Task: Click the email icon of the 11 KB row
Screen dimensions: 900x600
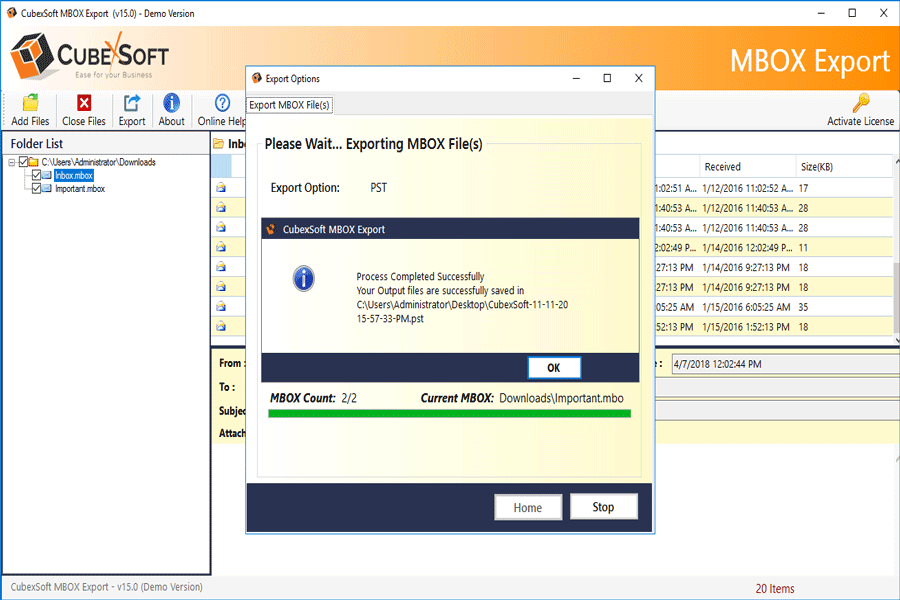Action: coord(221,247)
